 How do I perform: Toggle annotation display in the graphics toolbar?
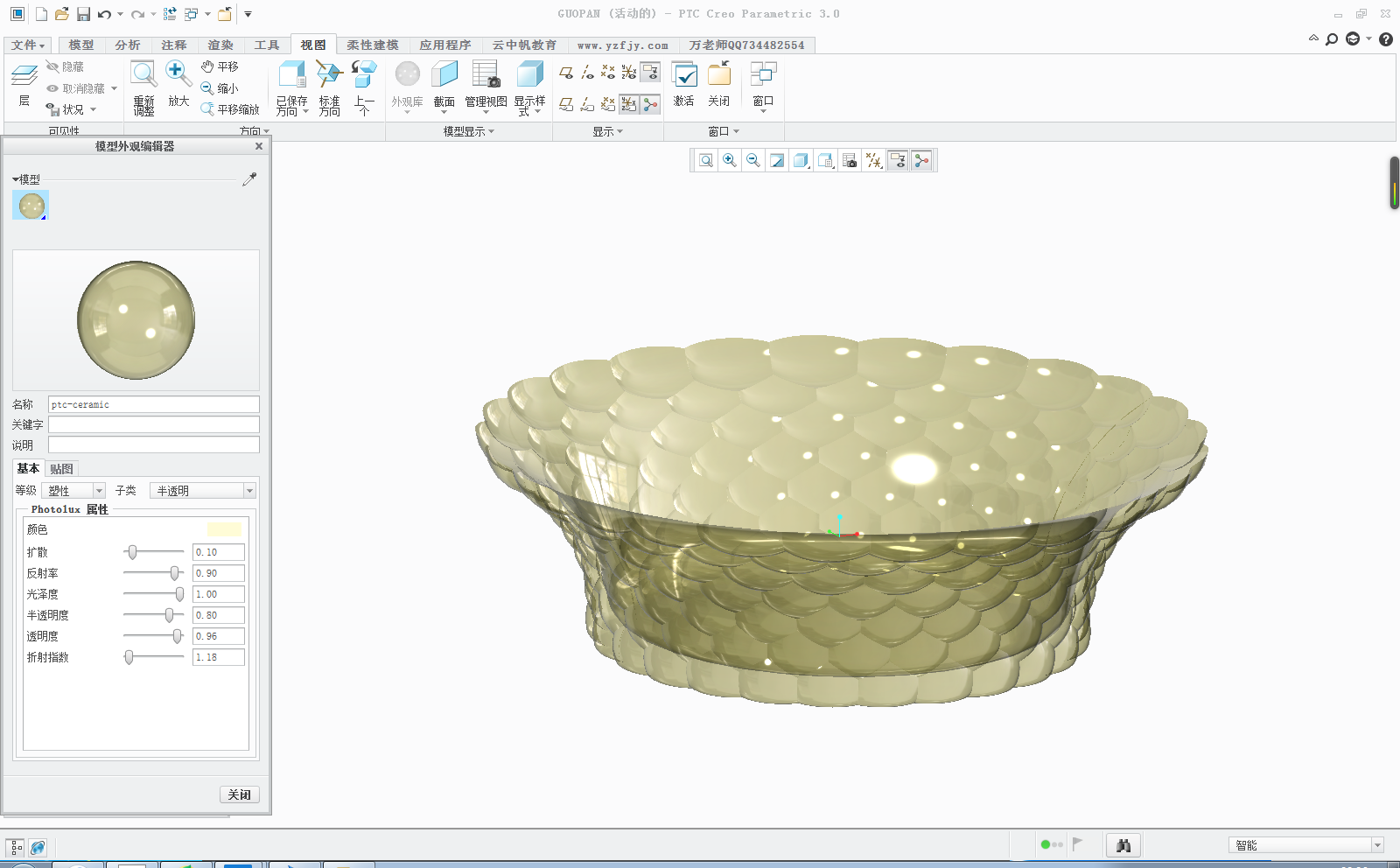tap(898, 160)
